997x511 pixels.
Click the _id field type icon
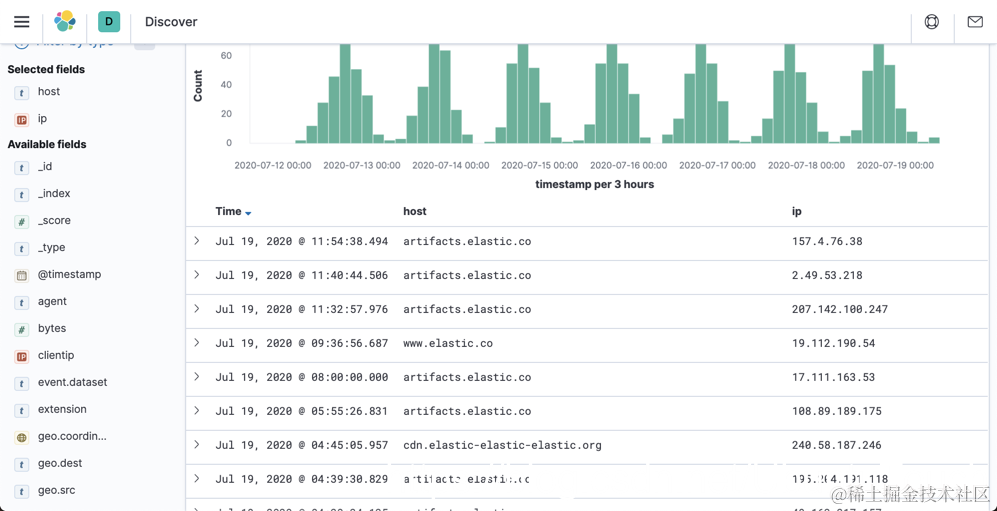coord(22,167)
